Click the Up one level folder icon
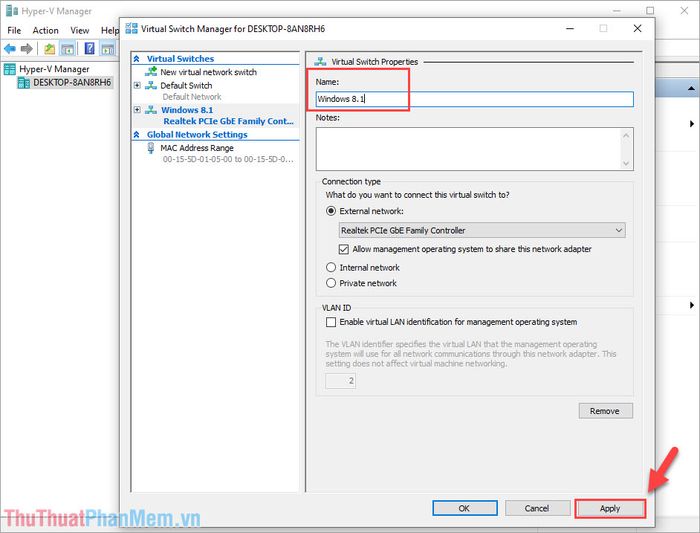The image size is (700, 533). pyautogui.click(x=49, y=49)
